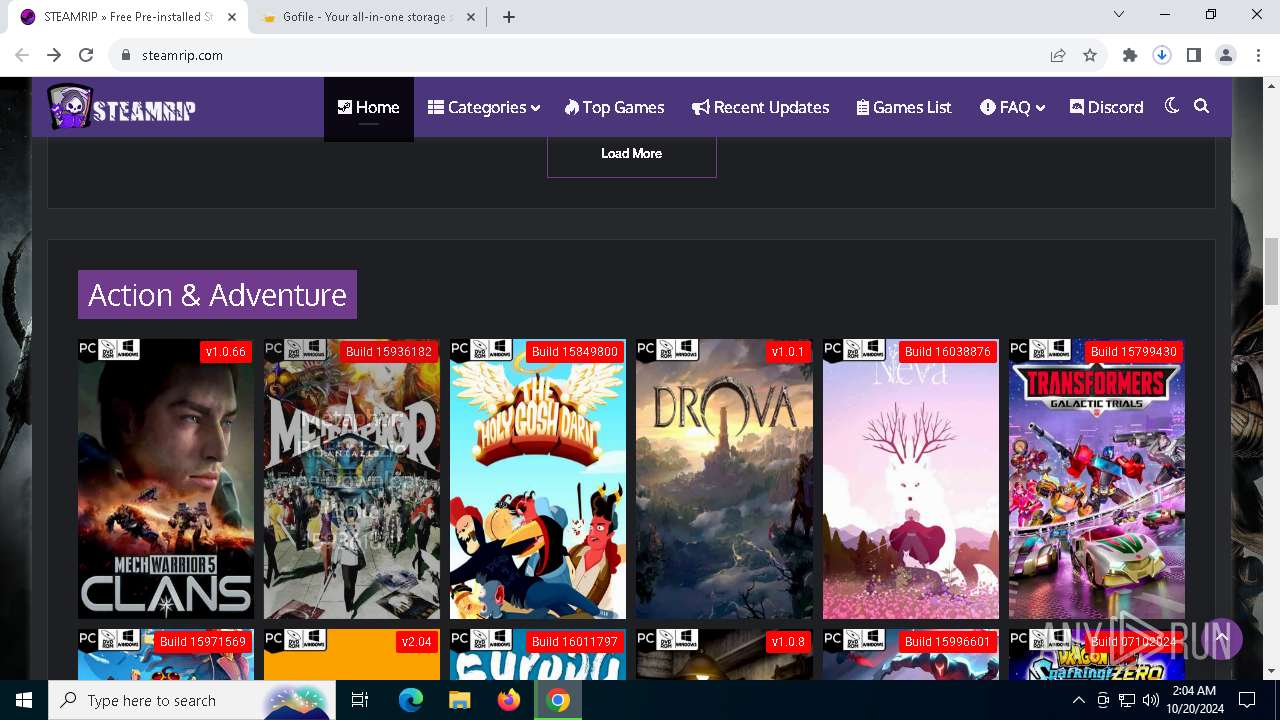Open volume control in tray
The width and height of the screenshot is (1280, 720).
pos(1150,700)
